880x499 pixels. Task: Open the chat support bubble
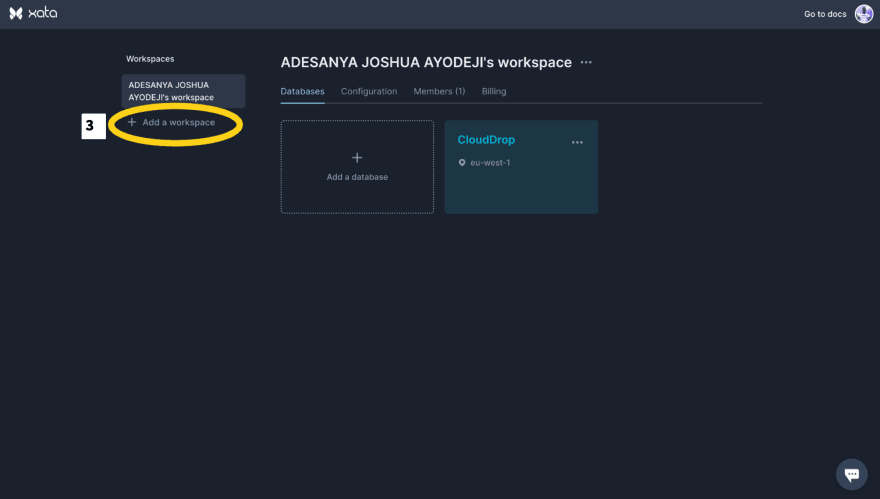click(x=851, y=474)
